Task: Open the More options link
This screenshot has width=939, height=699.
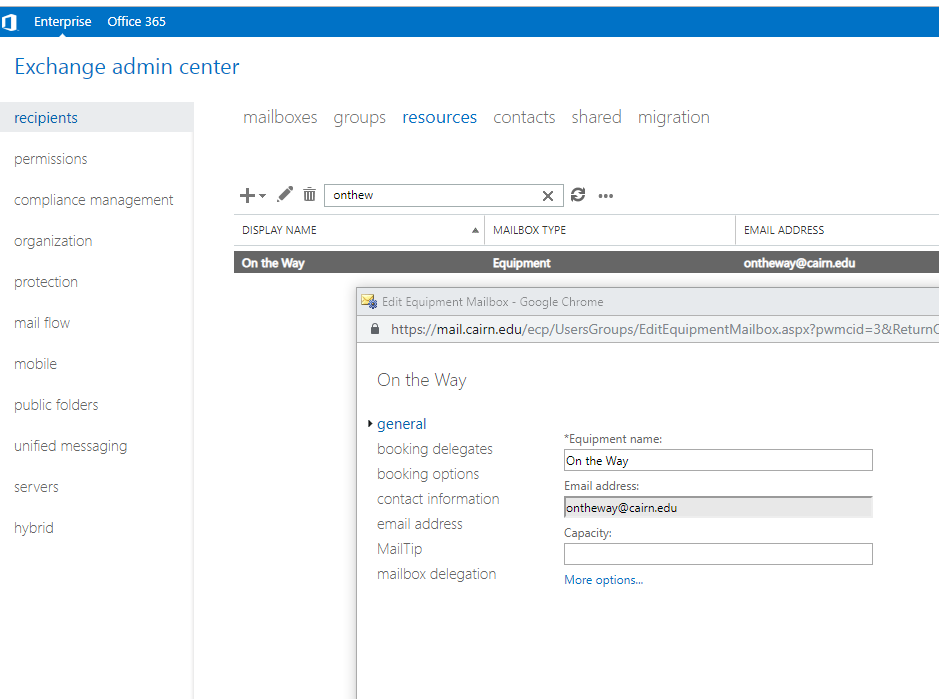Action: point(603,579)
